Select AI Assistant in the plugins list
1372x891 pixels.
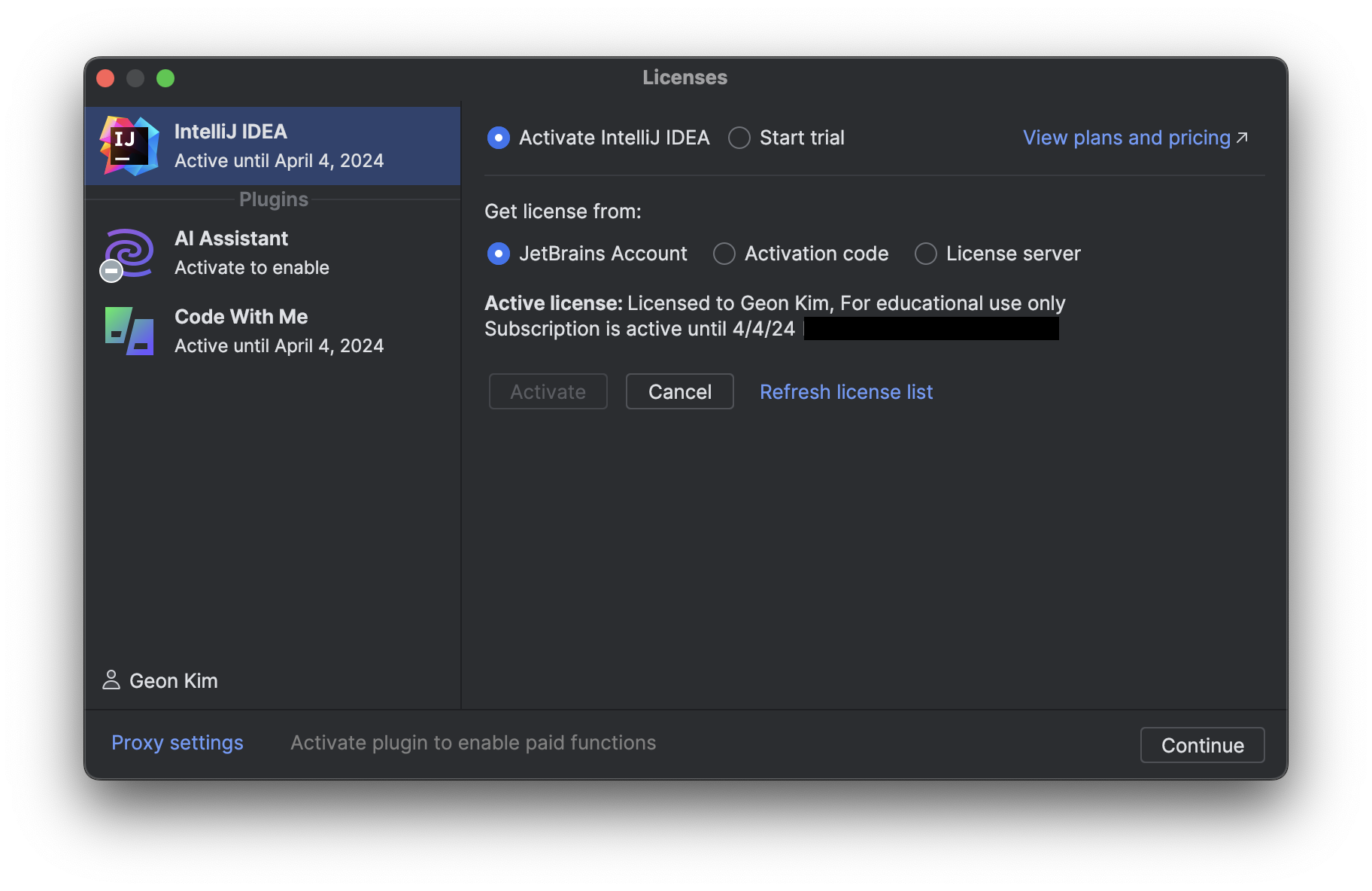coord(273,254)
